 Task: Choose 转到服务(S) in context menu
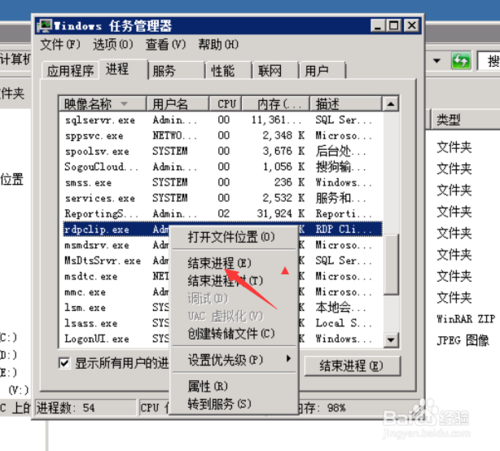[220, 404]
